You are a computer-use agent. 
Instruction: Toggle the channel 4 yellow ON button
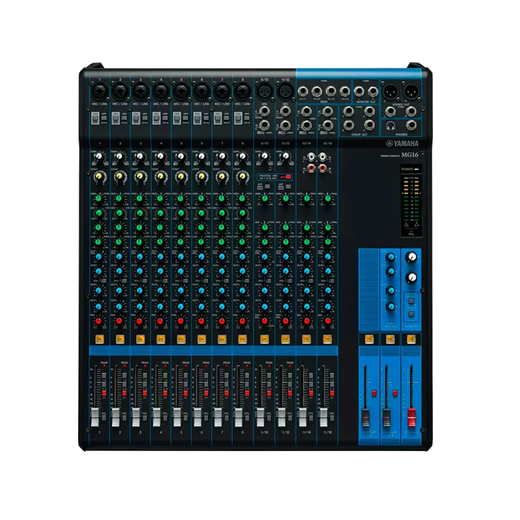tap(161, 339)
